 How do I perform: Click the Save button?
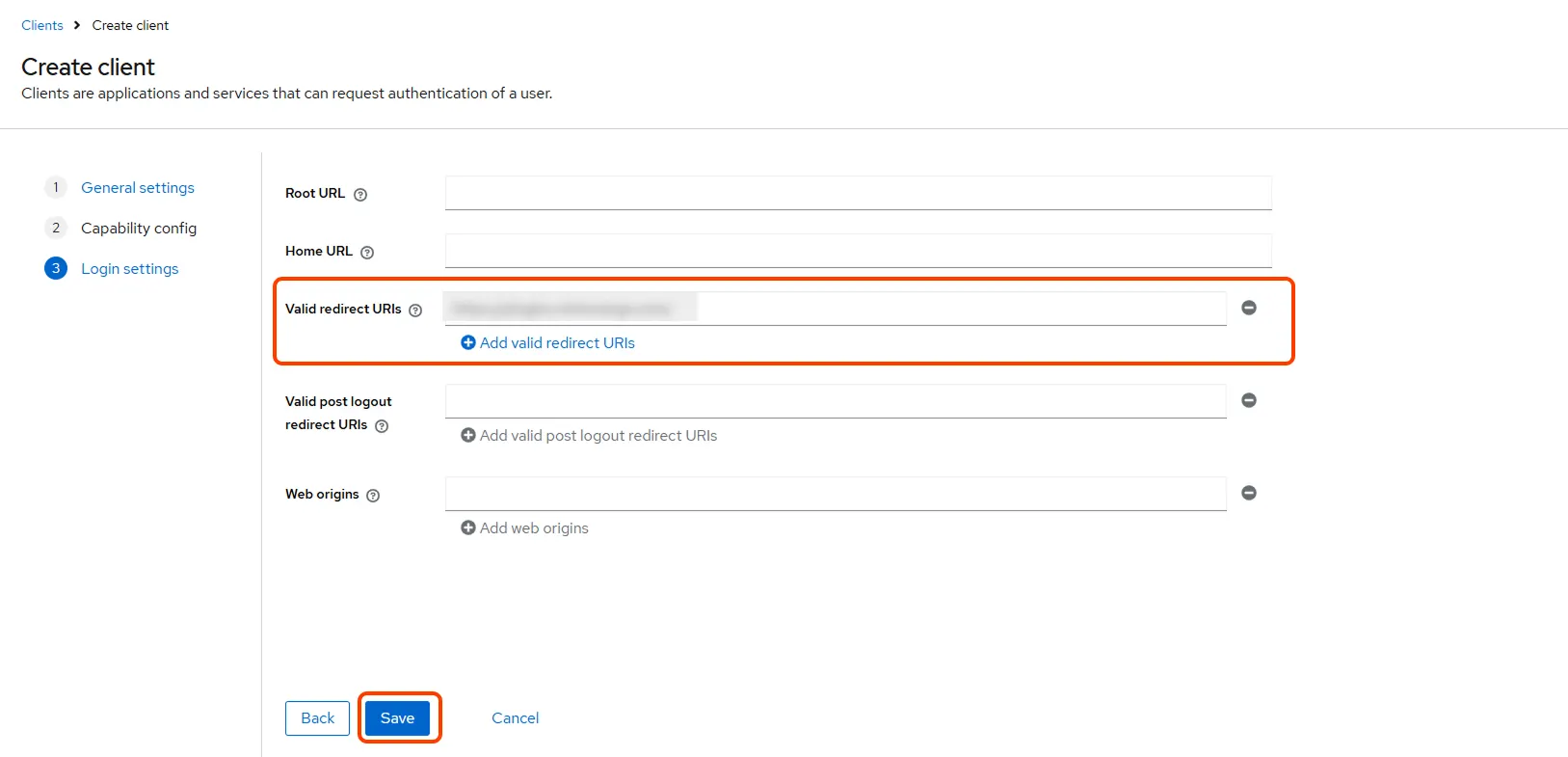click(397, 717)
